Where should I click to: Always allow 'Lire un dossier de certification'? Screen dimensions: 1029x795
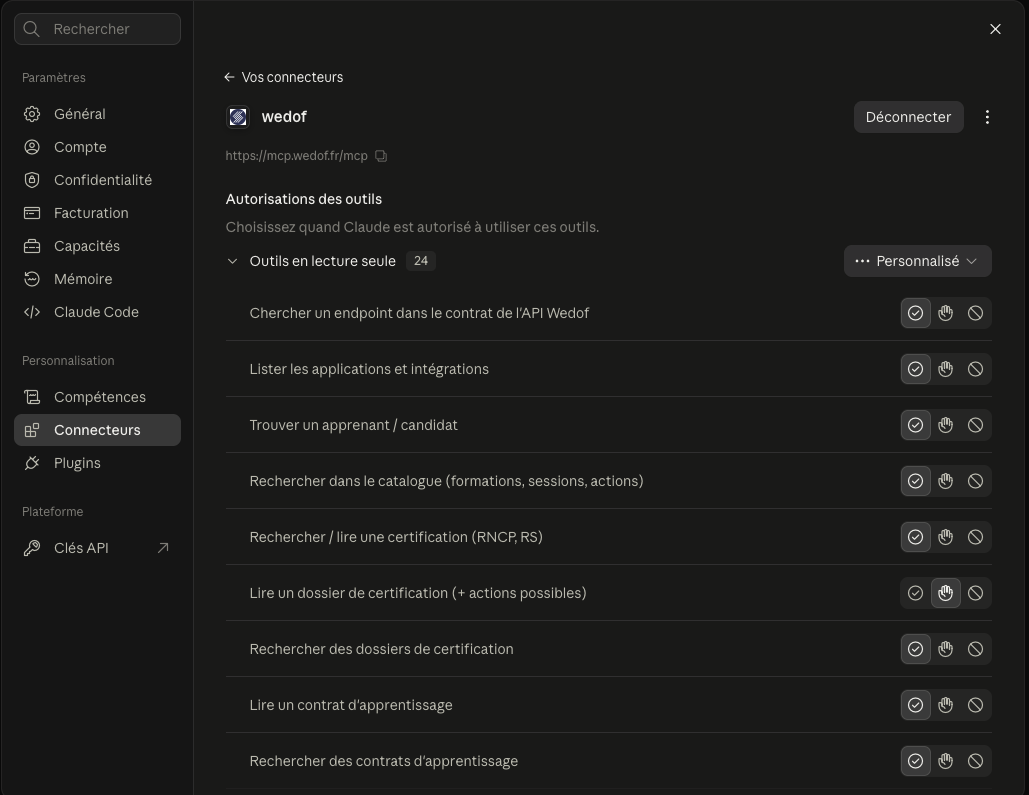point(915,593)
